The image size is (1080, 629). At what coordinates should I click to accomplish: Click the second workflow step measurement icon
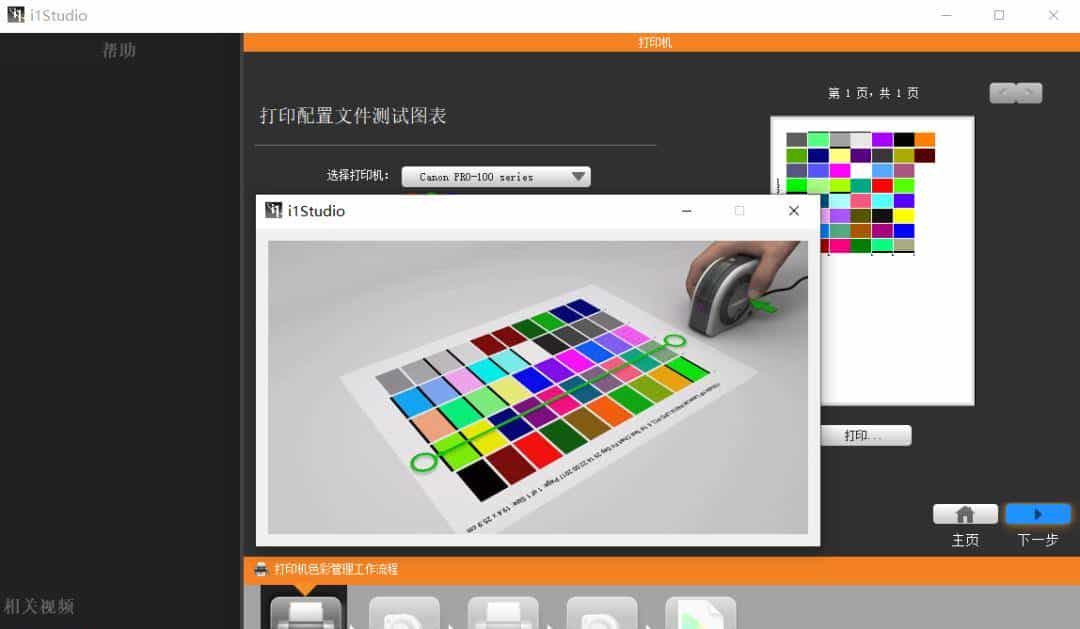404,613
